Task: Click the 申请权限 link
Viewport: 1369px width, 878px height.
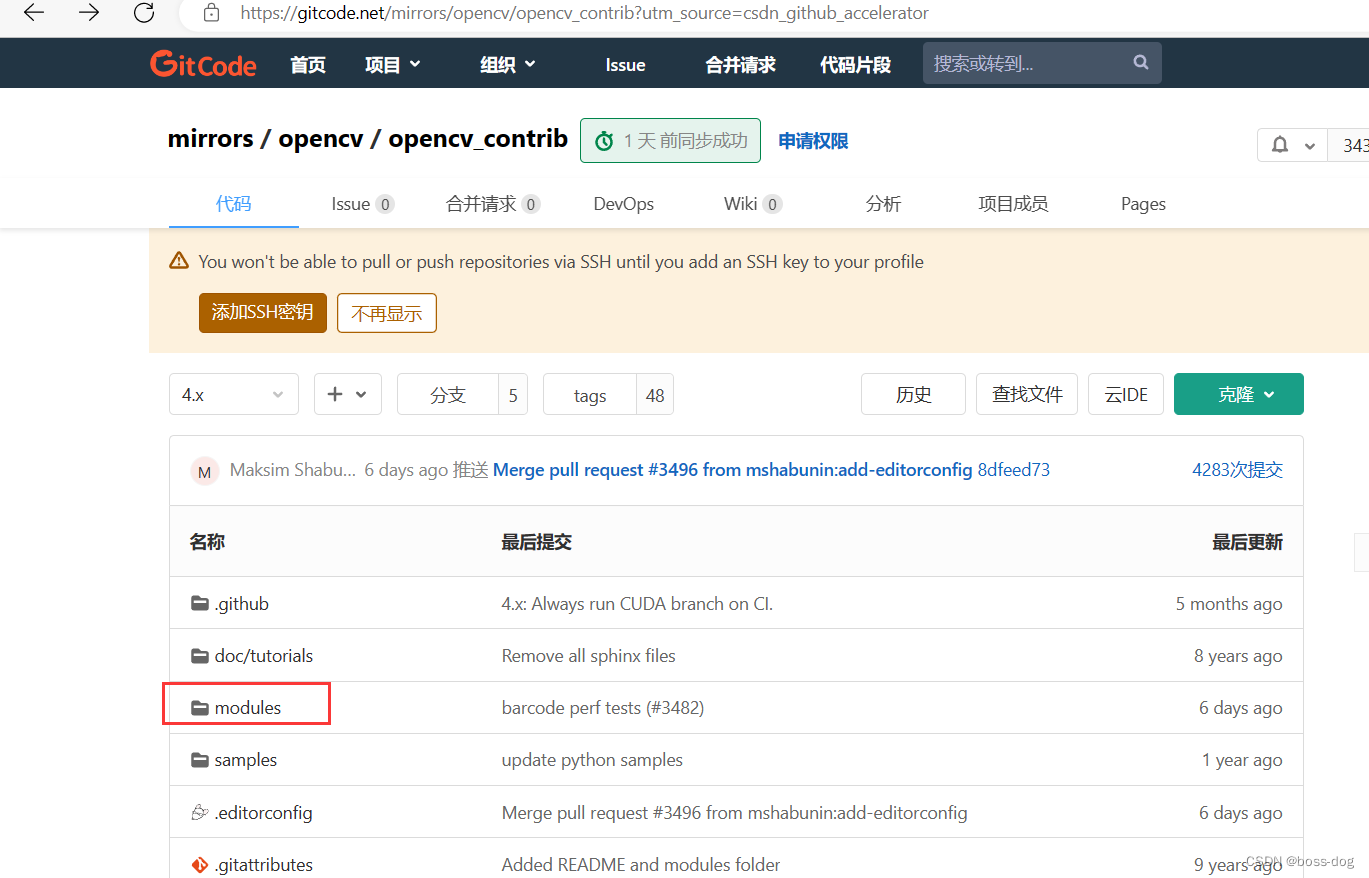Action: [813, 141]
